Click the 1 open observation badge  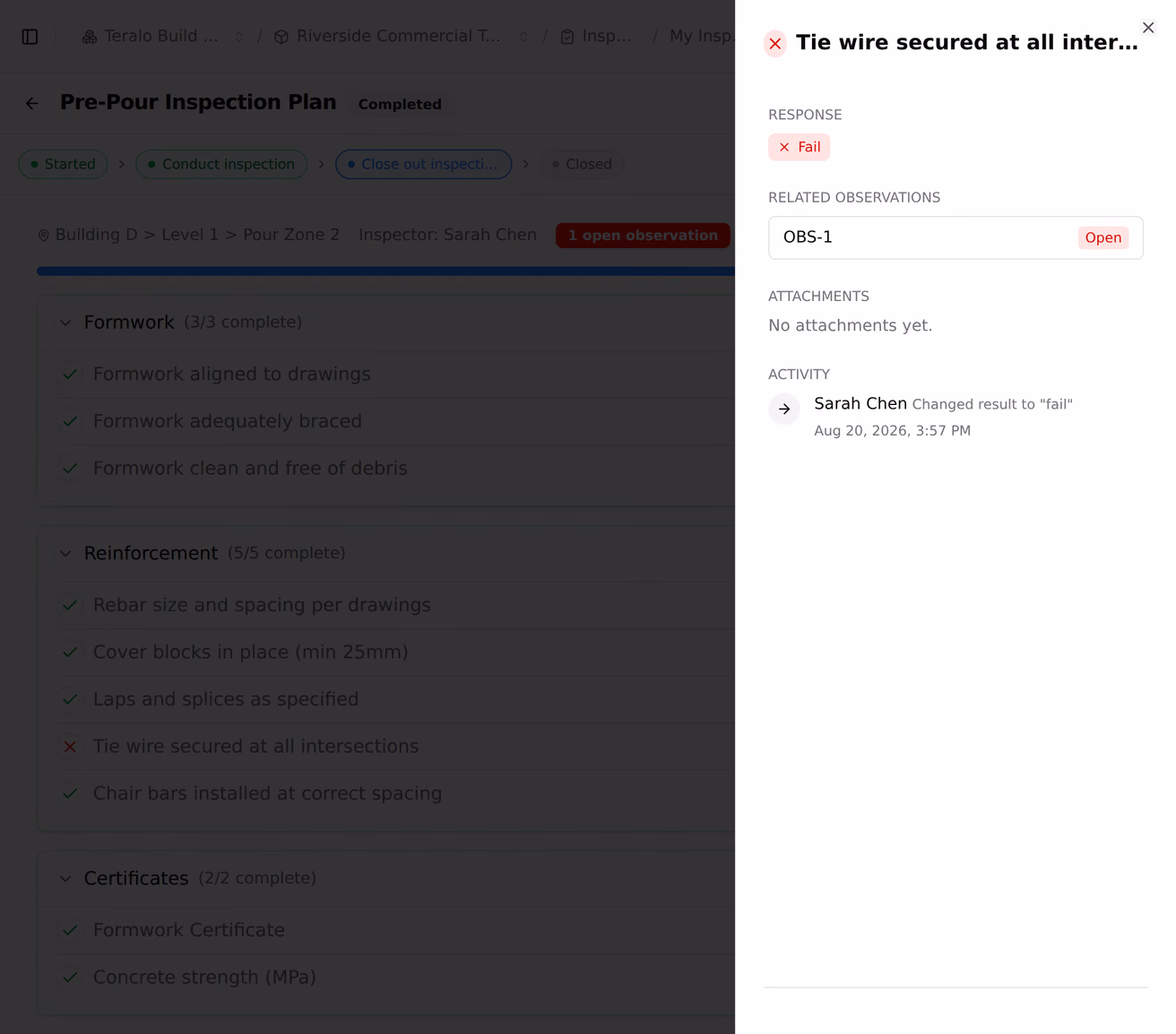click(643, 236)
